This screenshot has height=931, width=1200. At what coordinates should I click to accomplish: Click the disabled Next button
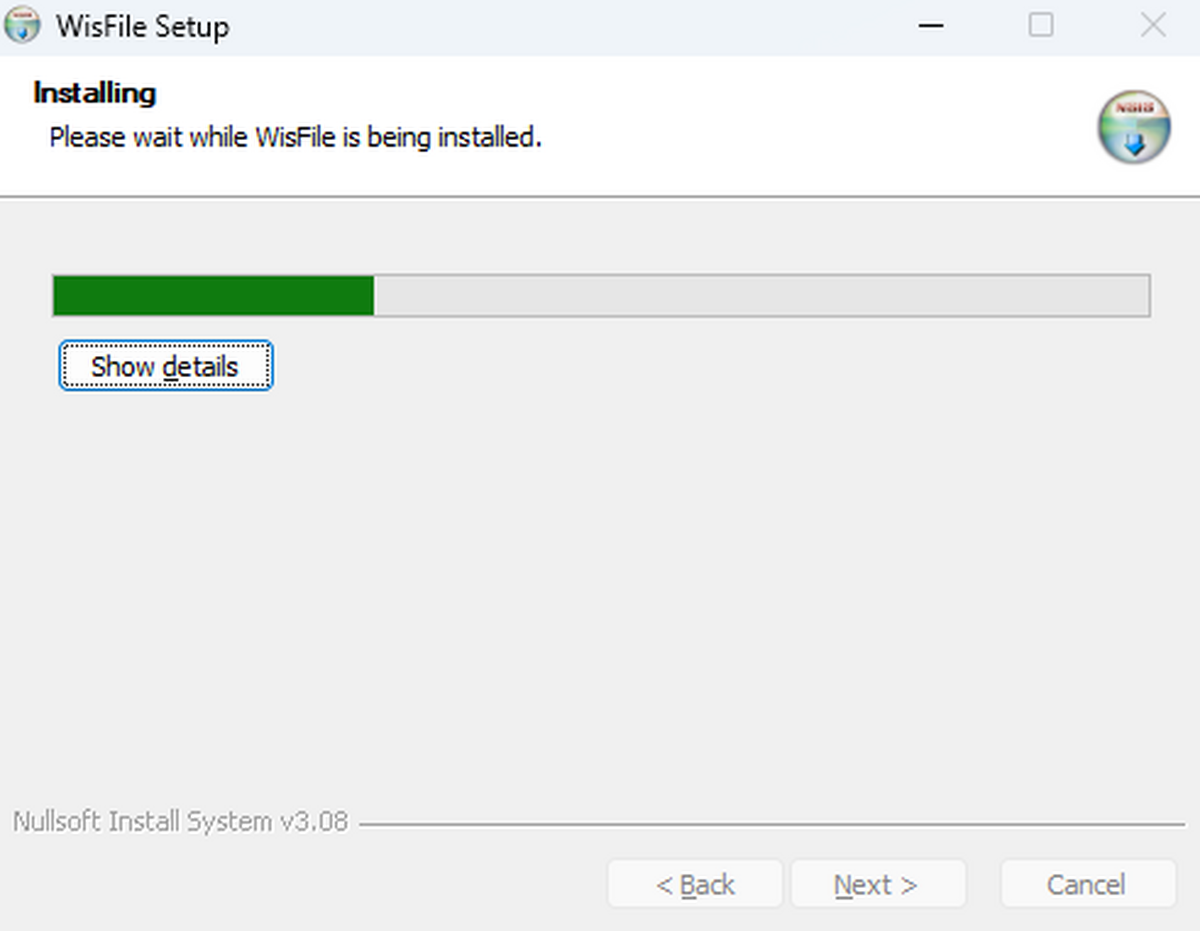[x=877, y=884]
